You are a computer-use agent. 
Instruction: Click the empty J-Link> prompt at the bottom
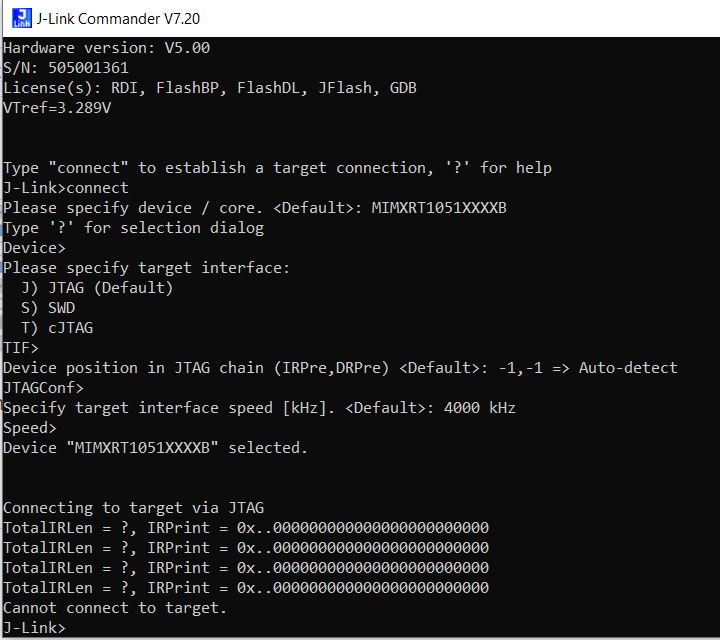(x=34, y=628)
